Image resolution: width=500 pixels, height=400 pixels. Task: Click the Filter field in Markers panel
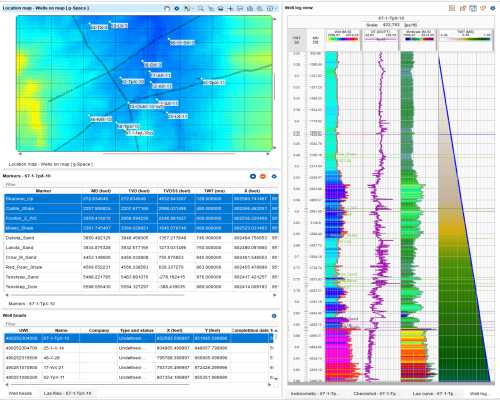pyautogui.click(x=141, y=184)
